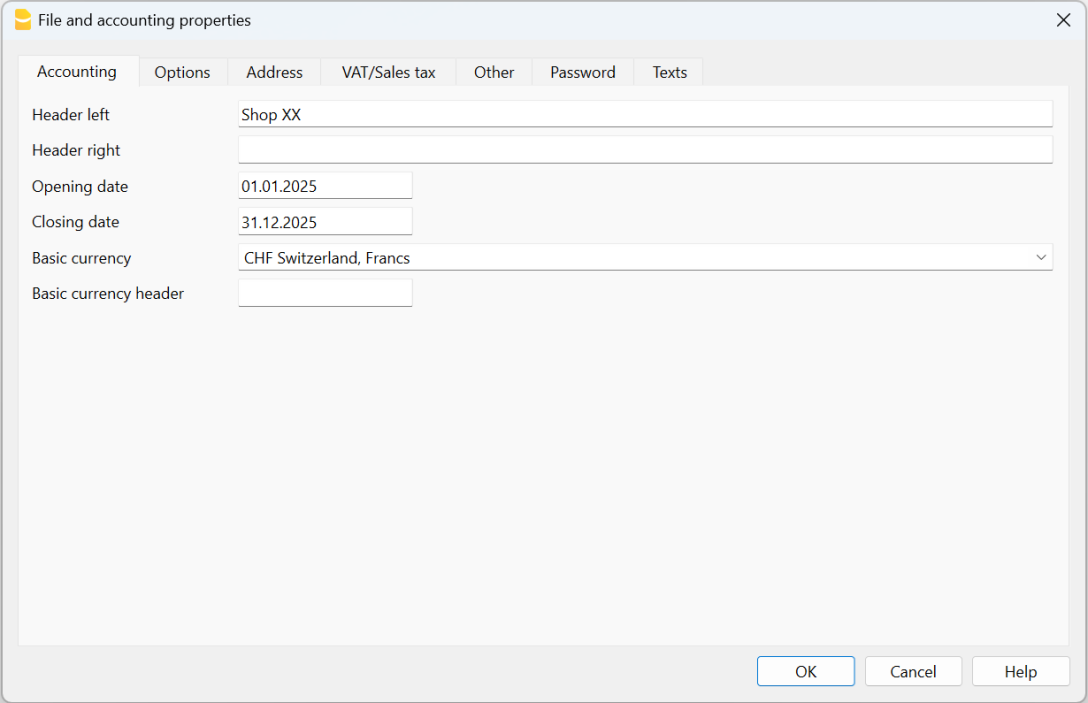Click the Opening date field 01.01.2025
This screenshot has height=703, width=1088.
pyautogui.click(x=325, y=186)
